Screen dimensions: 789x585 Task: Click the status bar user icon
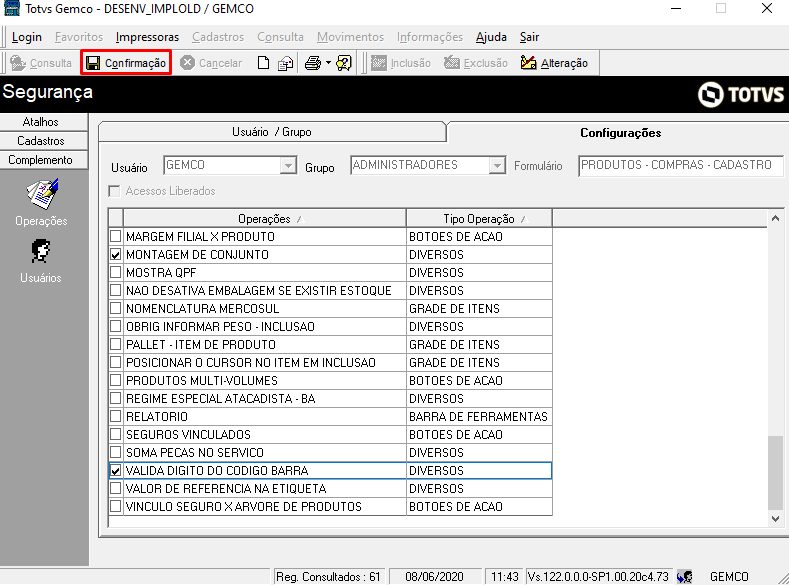coord(684,576)
